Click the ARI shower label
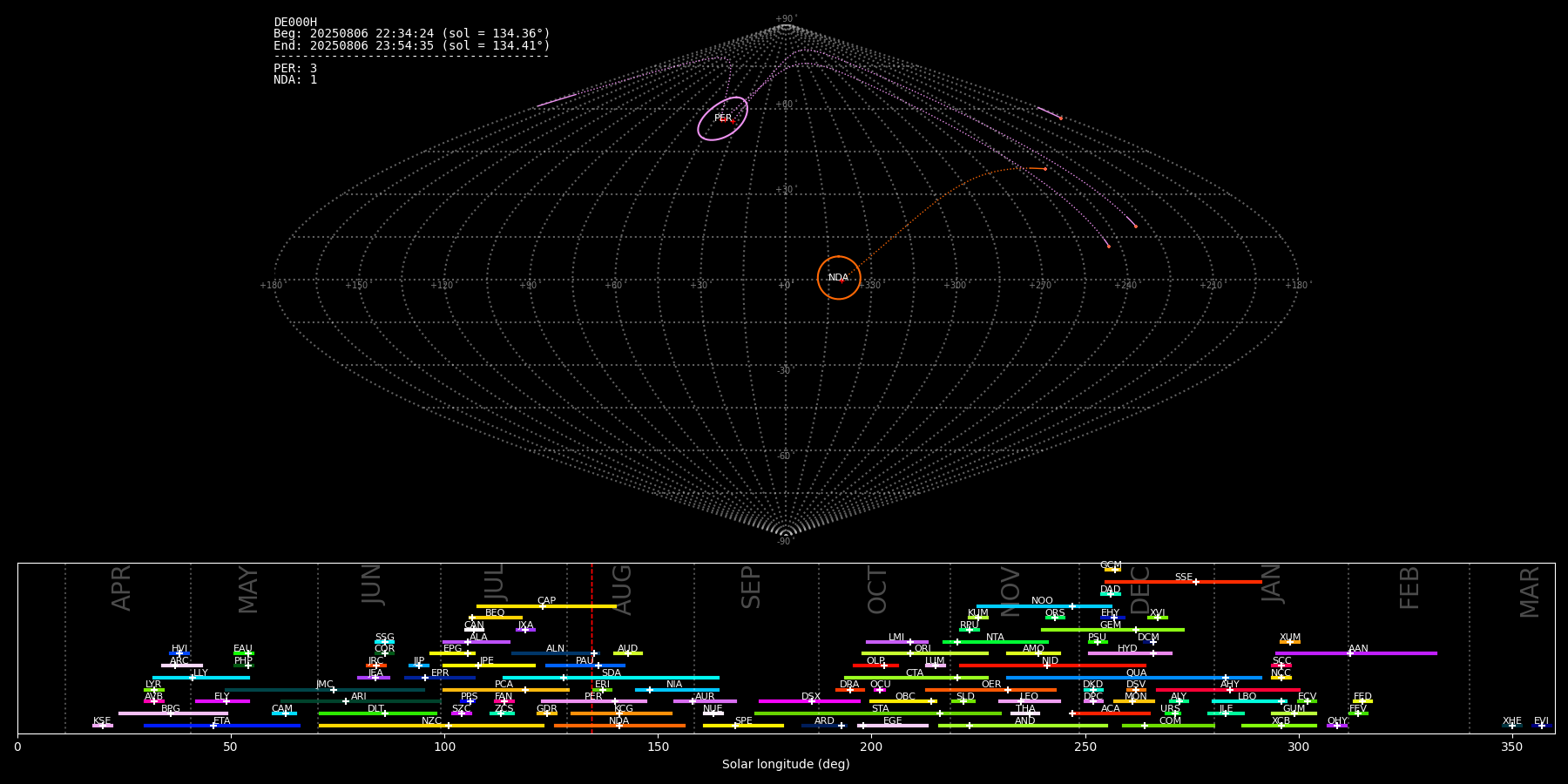Screen dimensions: 1568x784 [359, 697]
